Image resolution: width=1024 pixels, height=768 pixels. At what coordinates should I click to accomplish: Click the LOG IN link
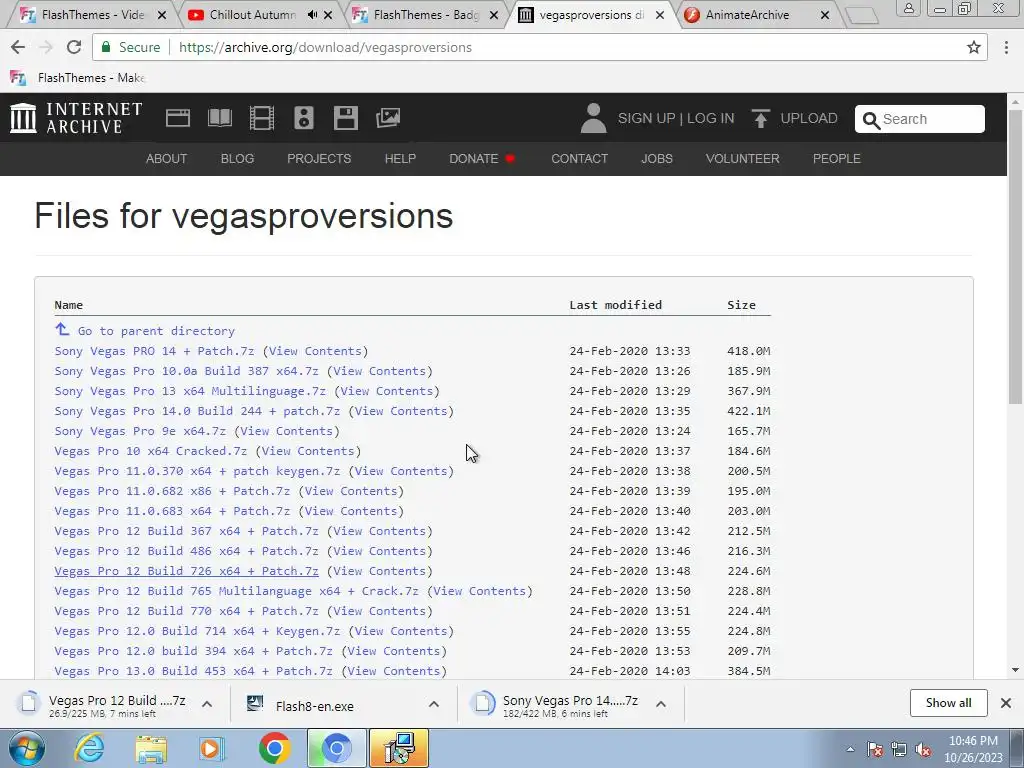(711, 118)
